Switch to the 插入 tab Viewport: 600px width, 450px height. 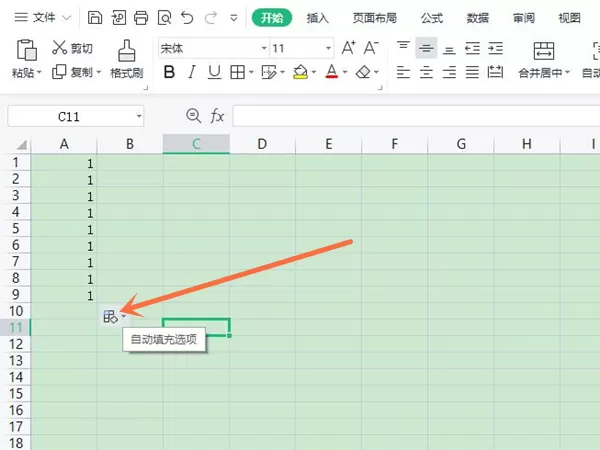tap(318, 18)
